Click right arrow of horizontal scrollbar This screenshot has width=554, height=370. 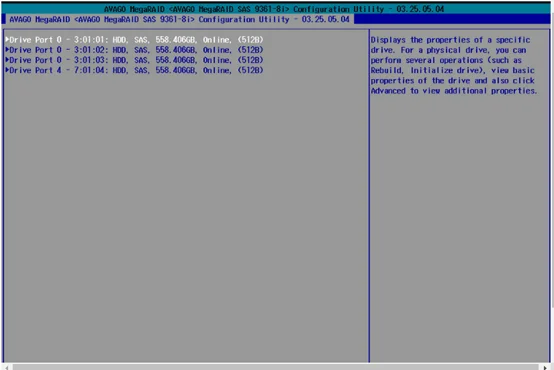[545, 368]
